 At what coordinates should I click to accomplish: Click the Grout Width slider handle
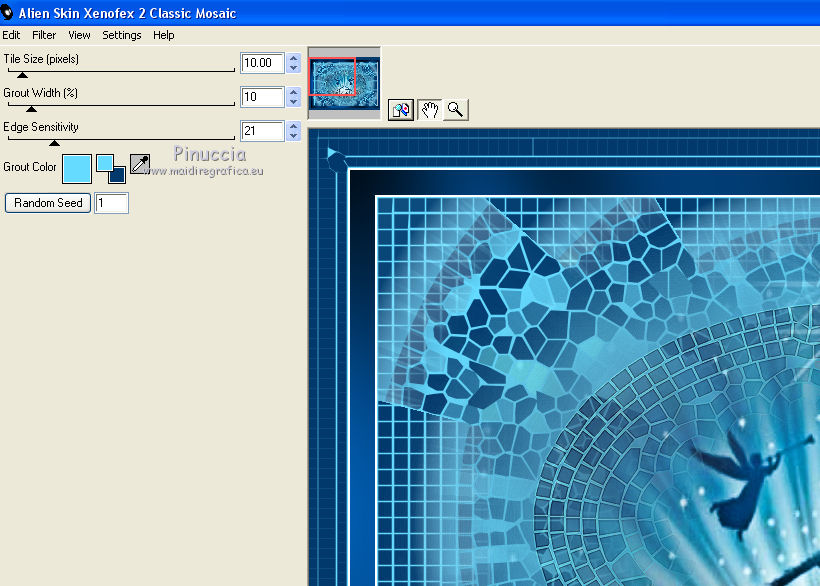(31, 109)
